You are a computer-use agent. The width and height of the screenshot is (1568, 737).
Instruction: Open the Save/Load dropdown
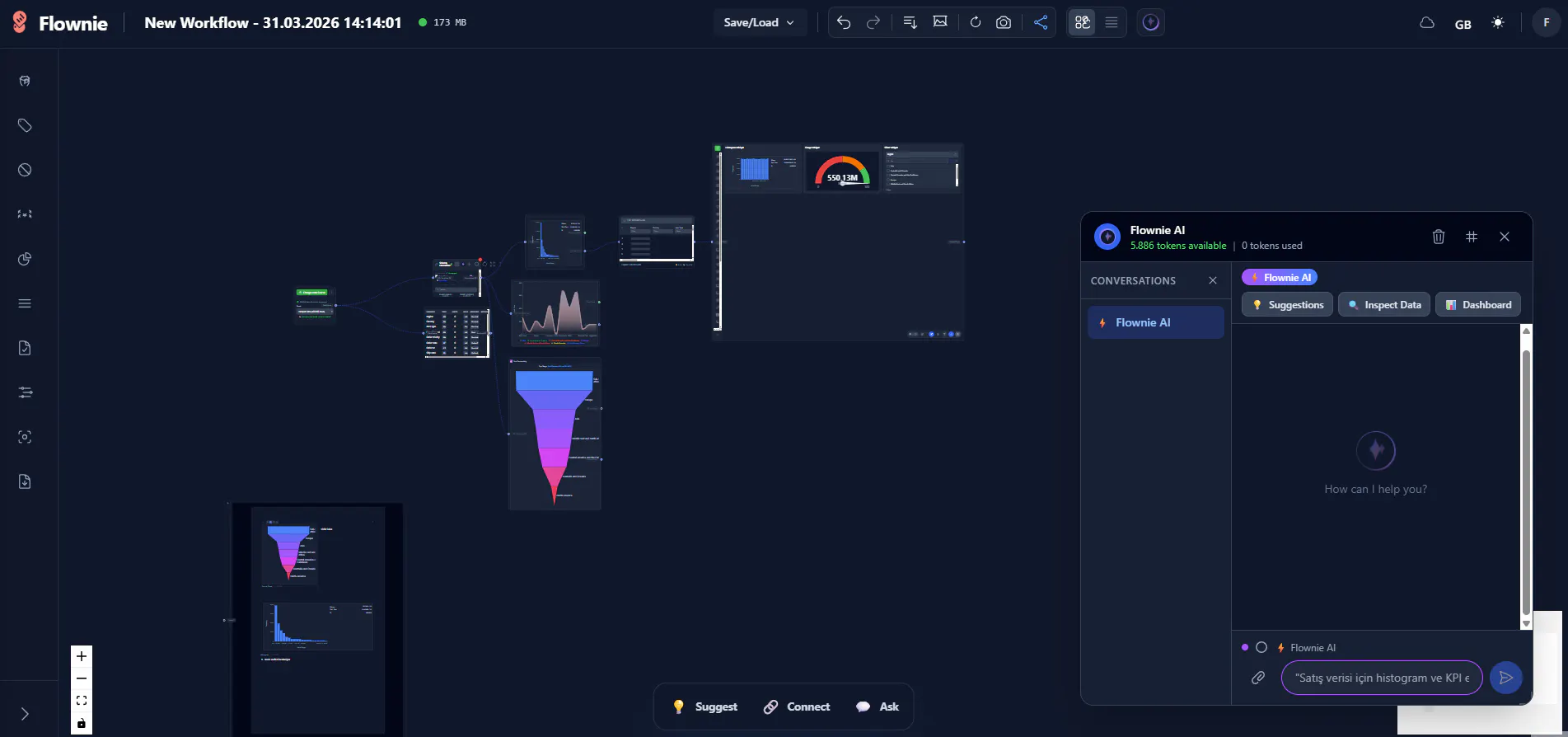pyautogui.click(x=759, y=22)
